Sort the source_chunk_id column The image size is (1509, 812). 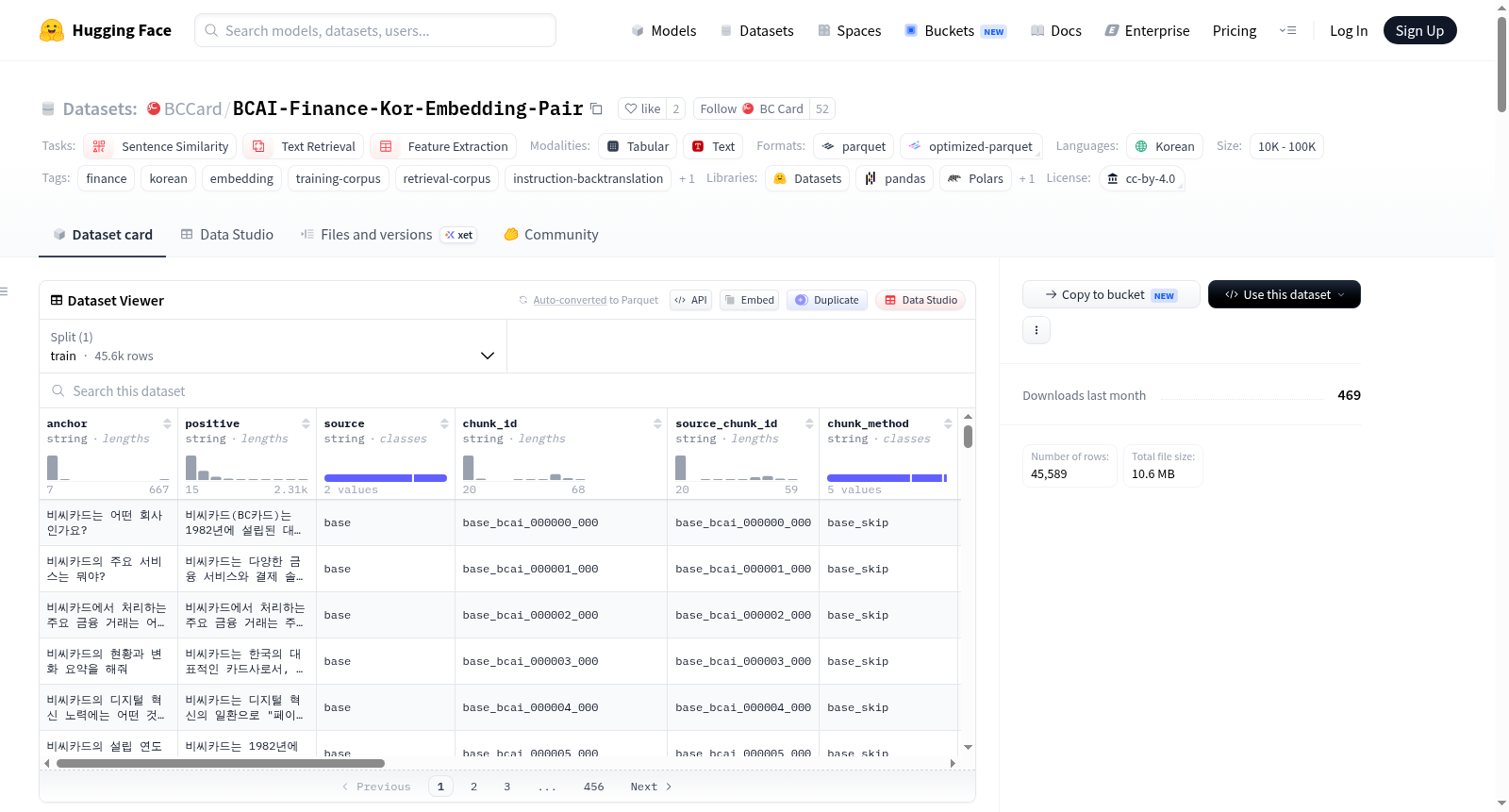(x=809, y=423)
